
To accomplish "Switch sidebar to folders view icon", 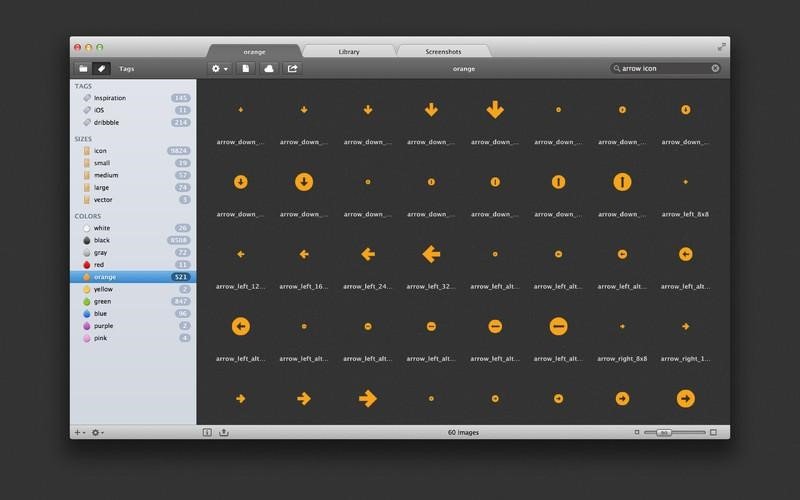I will [83, 68].
